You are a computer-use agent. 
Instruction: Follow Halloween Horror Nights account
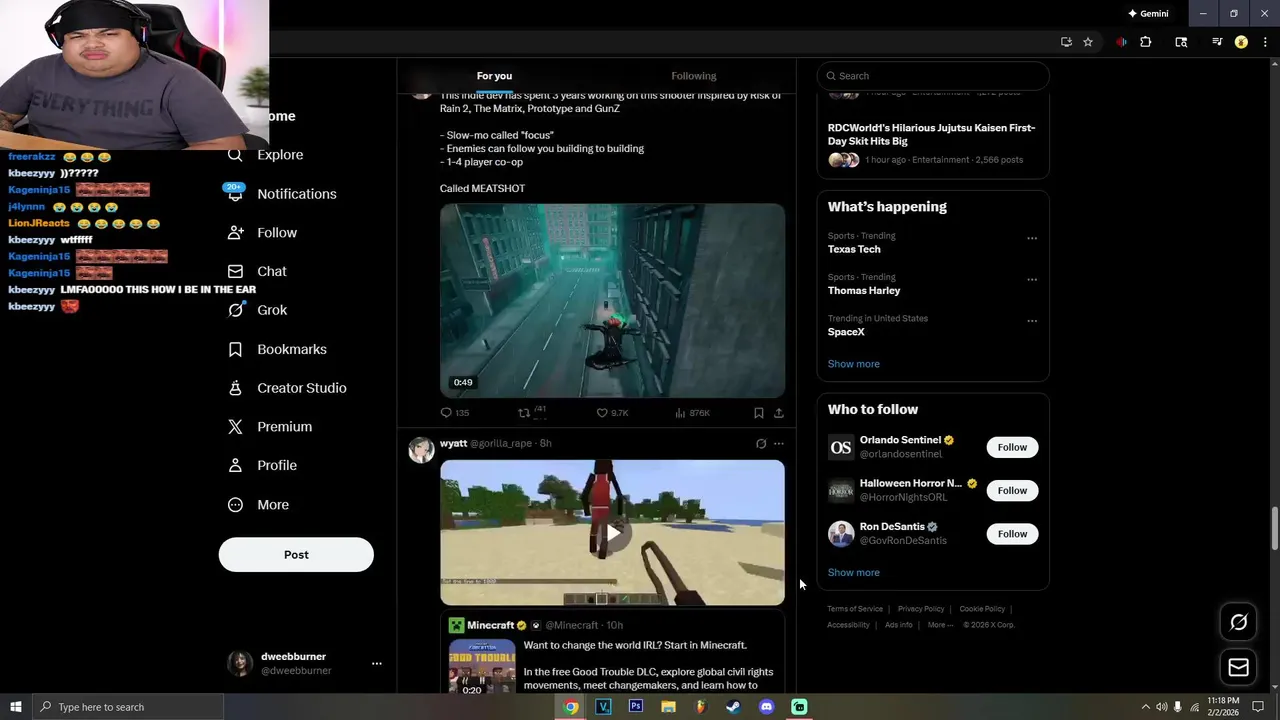pyautogui.click(x=1012, y=490)
